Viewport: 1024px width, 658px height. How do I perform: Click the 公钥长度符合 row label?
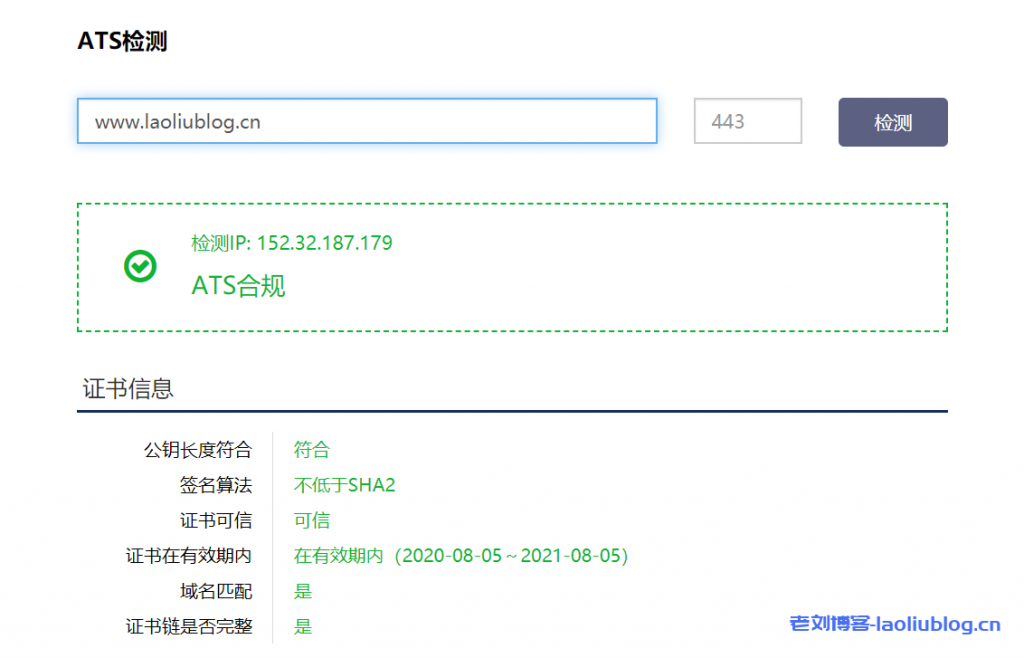197,449
